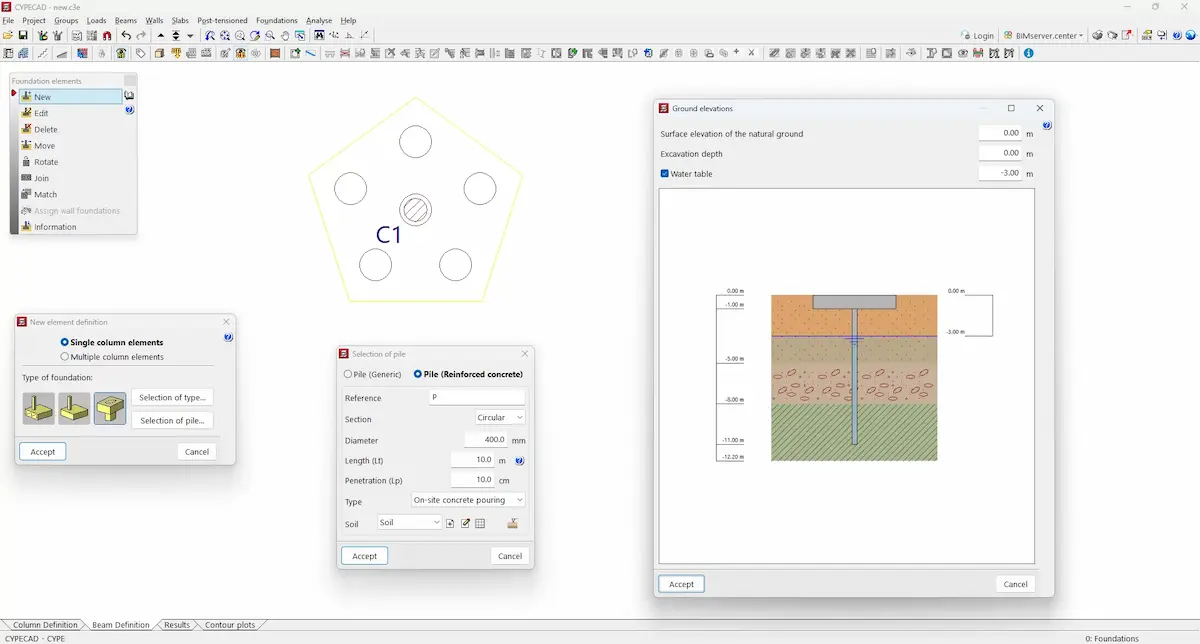Click the soil table grid icon

coord(480,523)
